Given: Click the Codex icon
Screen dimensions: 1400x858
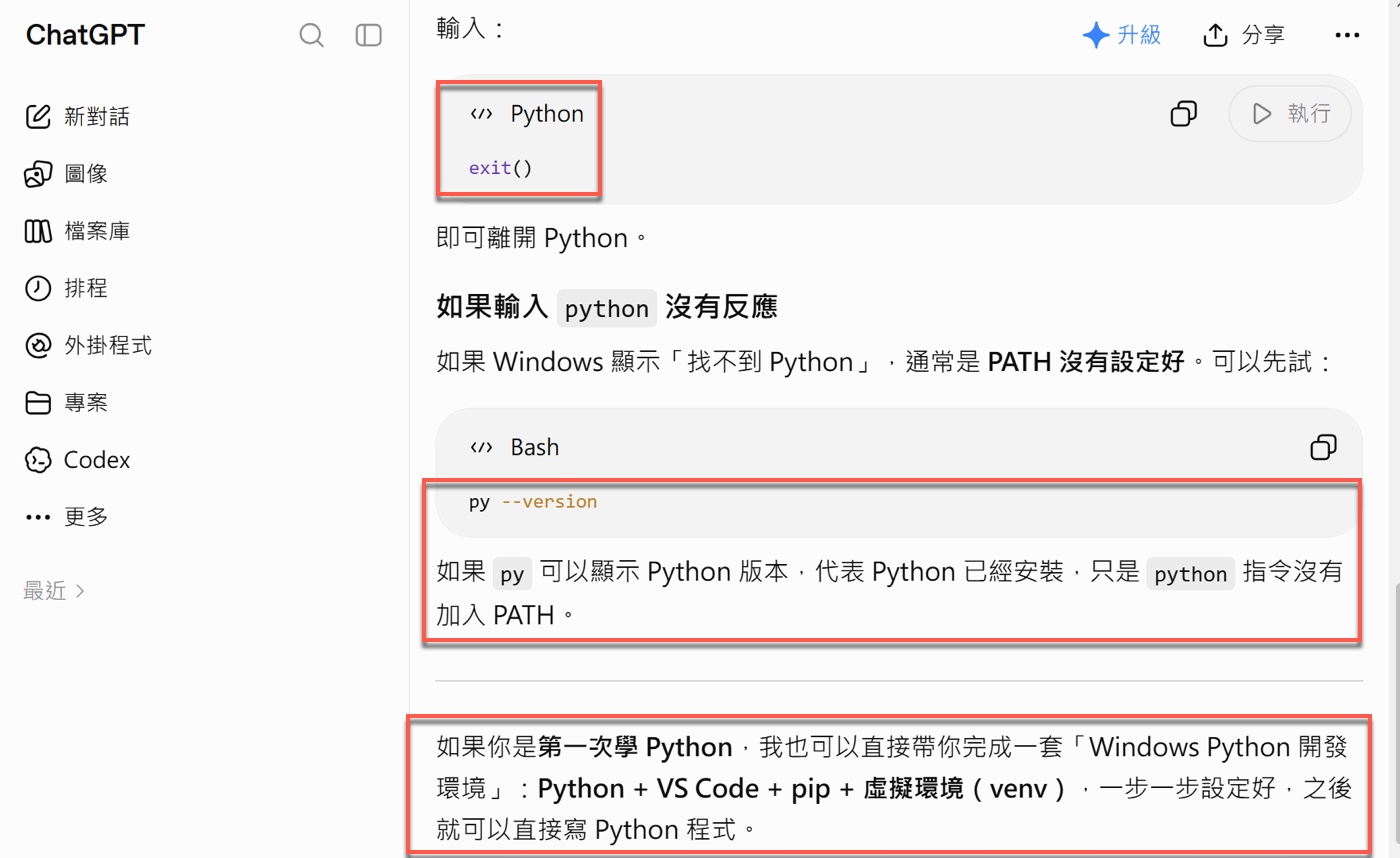Looking at the screenshot, I should 37,460.
